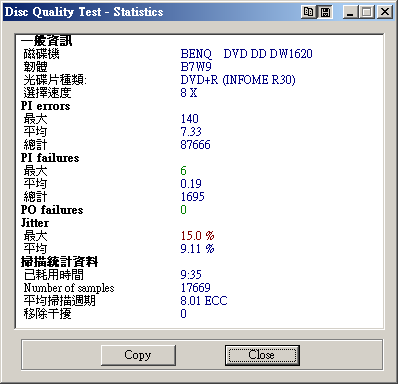Close the window with the X button
Image resolution: width=398 pixels, height=384 pixels.
(x=385, y=12)
